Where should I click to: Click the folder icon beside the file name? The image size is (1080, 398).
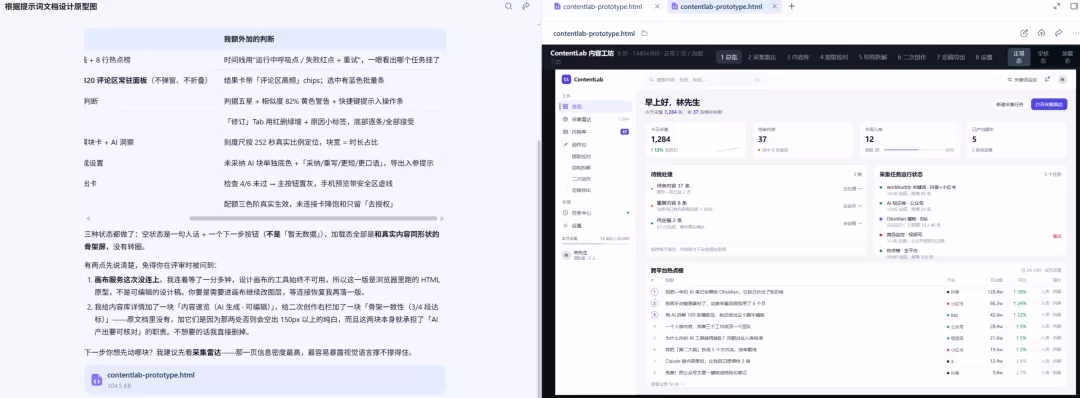tap(644, 33)
